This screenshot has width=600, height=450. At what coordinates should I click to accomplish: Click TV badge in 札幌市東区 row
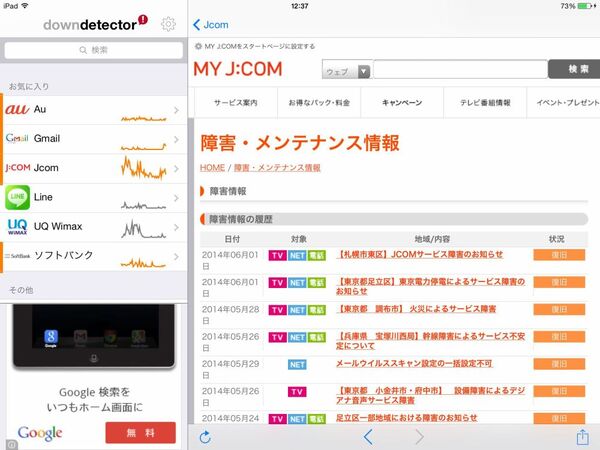click(277, 256)
